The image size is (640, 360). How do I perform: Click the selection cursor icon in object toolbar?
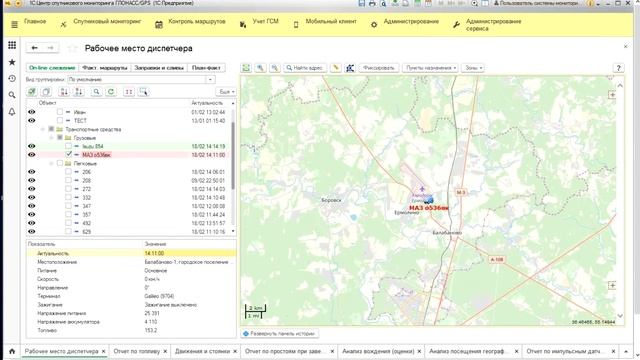pos(143,92)
